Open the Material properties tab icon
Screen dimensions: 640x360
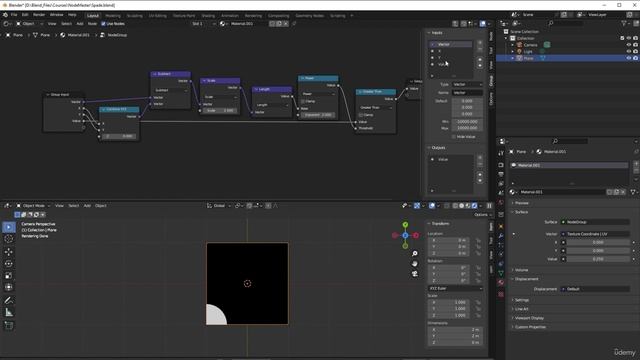pos(501,282)
